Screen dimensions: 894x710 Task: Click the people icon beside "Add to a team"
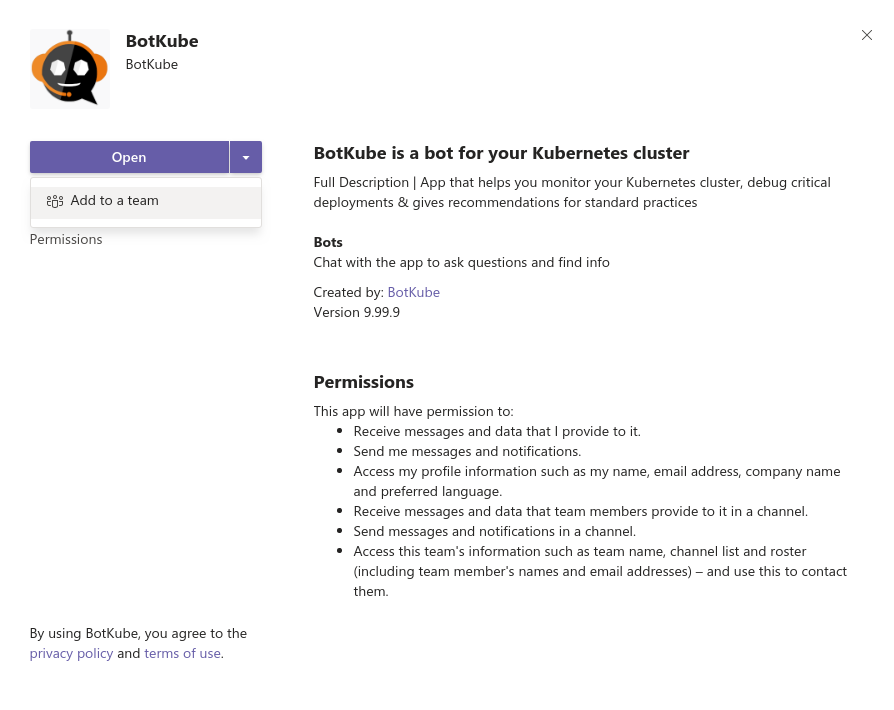click(x=55, y=200)
